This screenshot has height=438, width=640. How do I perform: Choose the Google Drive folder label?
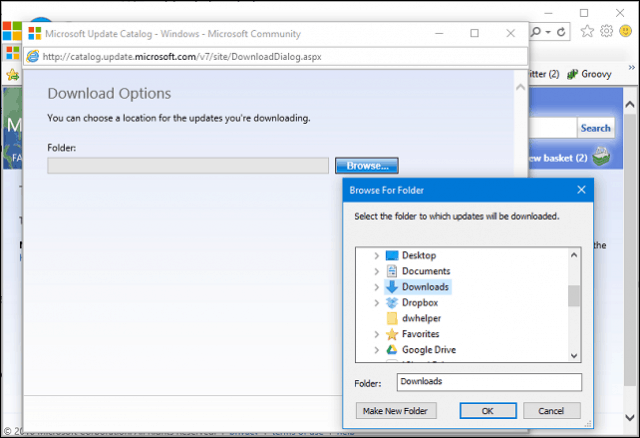click(429, 350)
